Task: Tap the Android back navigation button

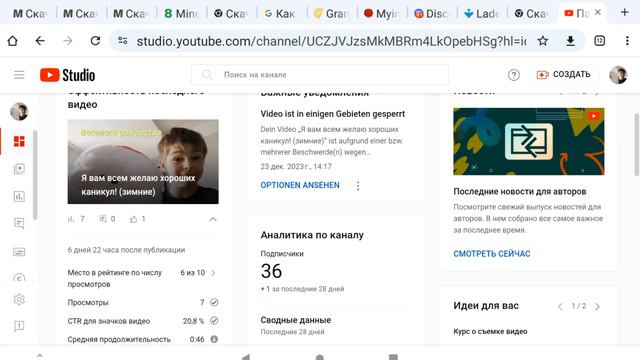Action: pyautogui.click(x=245, y=357)
